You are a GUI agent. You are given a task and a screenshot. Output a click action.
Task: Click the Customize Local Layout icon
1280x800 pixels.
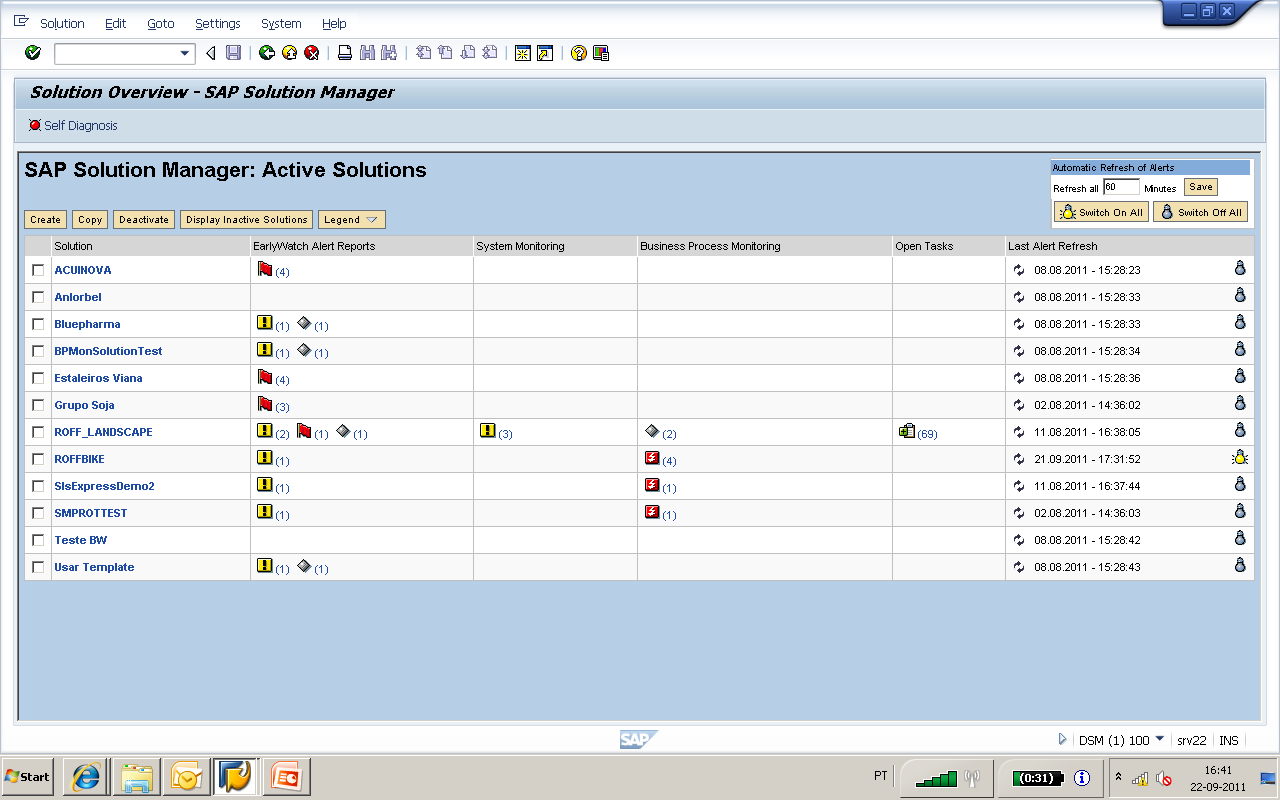(x=601, y=53)
